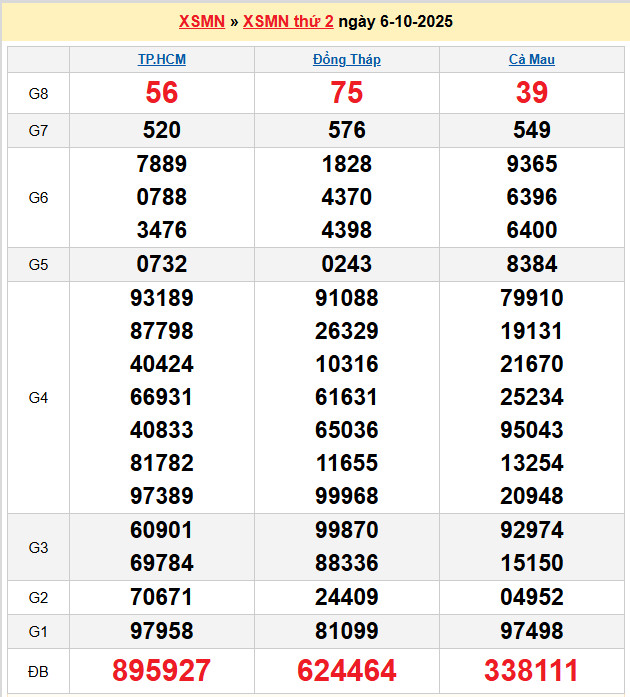Click the G4 number 93189
Viewport: 630px width, 697px height.
162,298
